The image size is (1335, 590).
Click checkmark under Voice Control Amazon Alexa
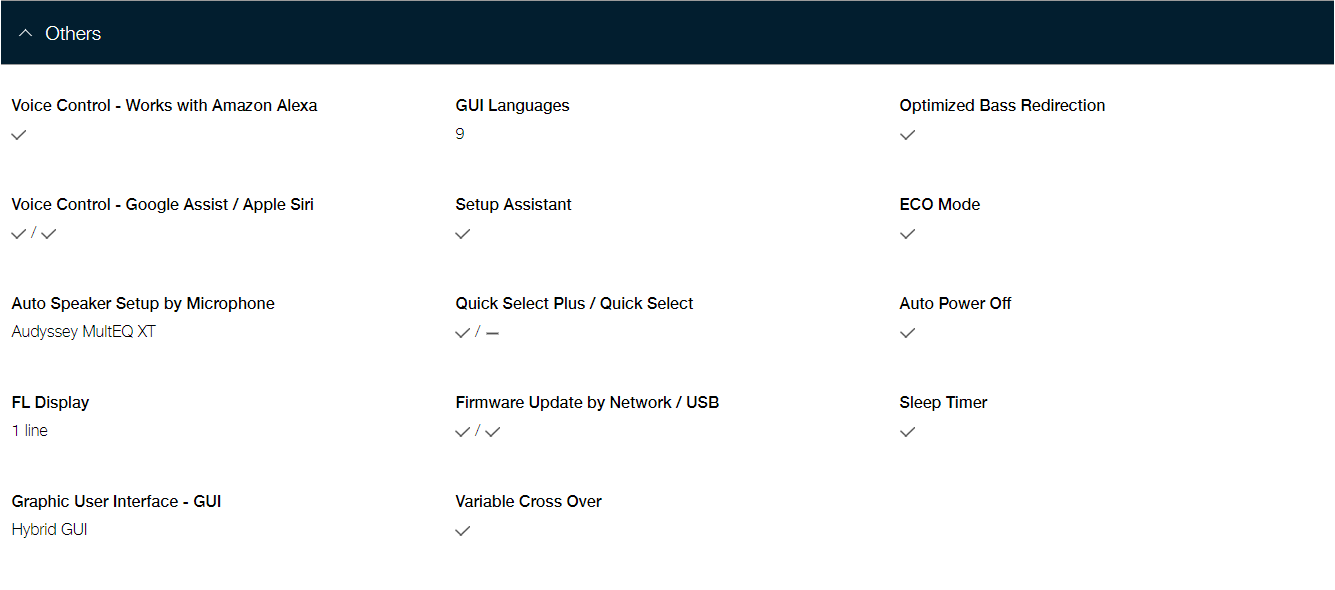[19, 135]
